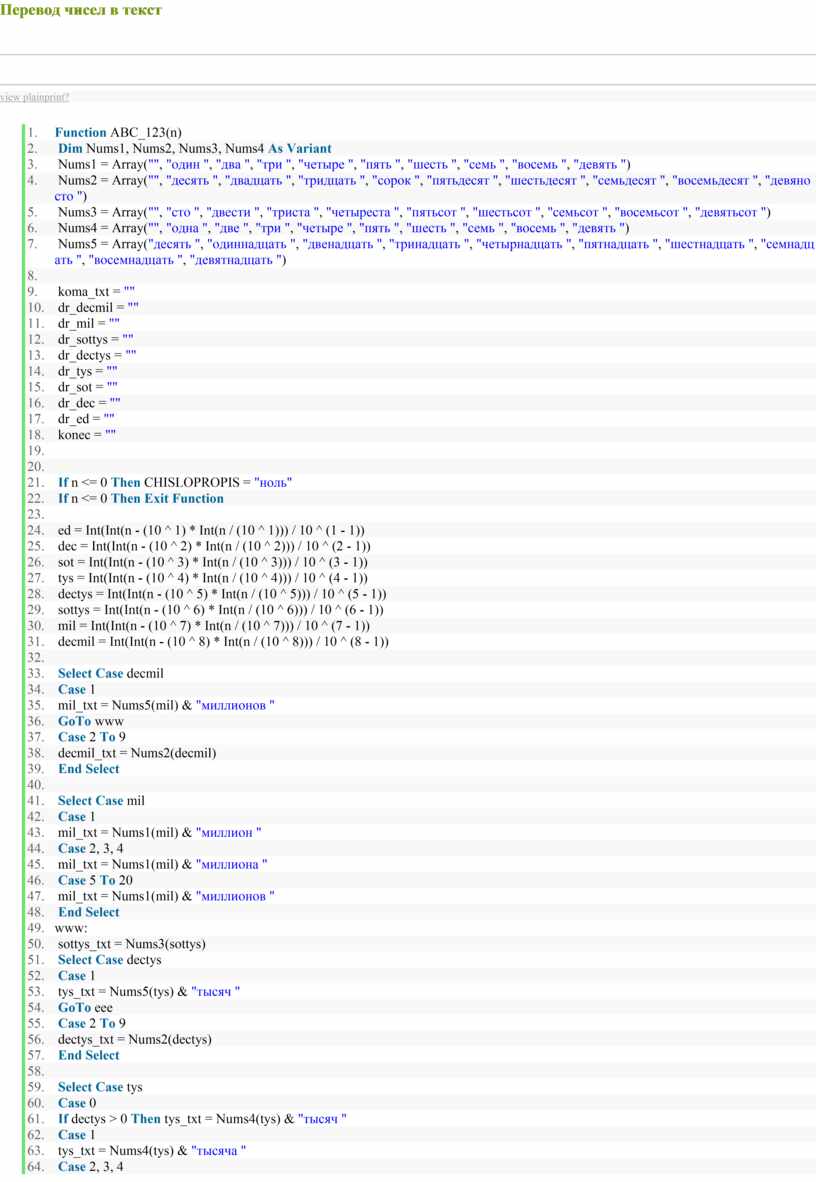Click the 'www:' label line
The height and width of the screenshot is (1182, 816).
72,928
